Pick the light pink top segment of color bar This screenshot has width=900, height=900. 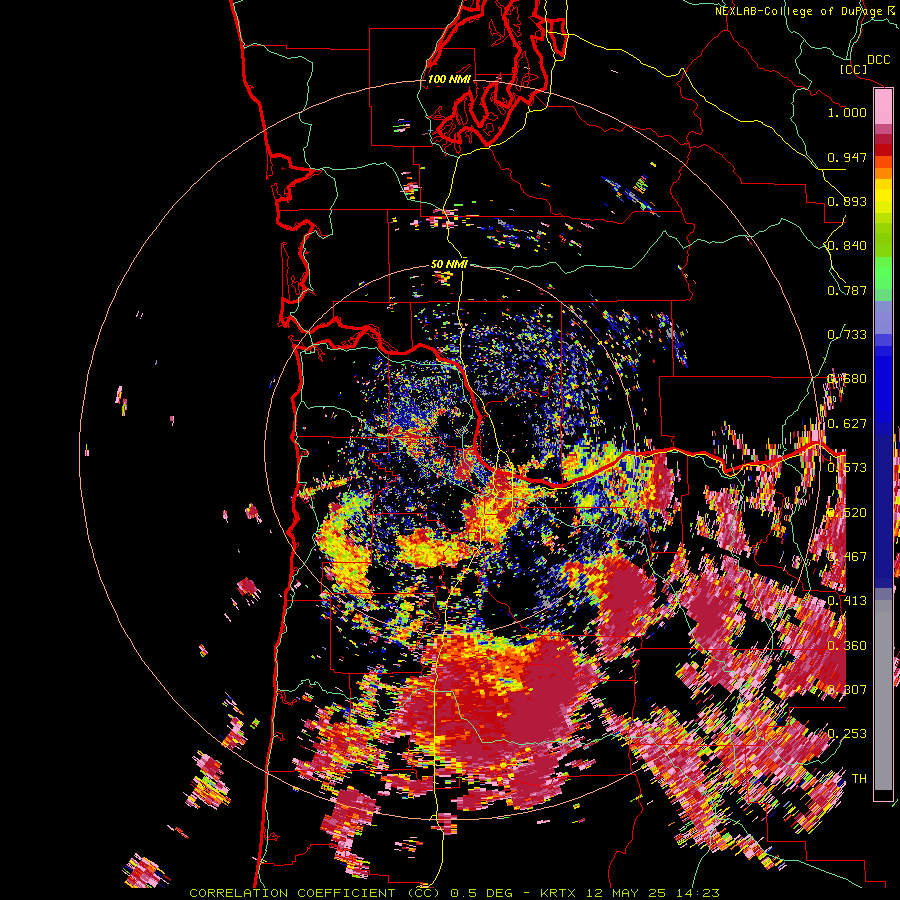pos(883,107)
